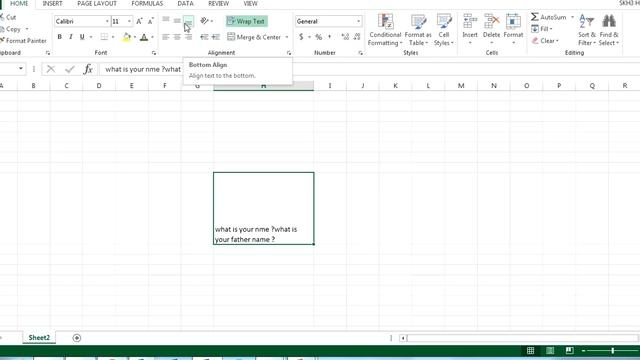This screenshot has height=360, width=640.
Task: Open the DATA tab
Action: pyautogui.click(x=185, y=3)
